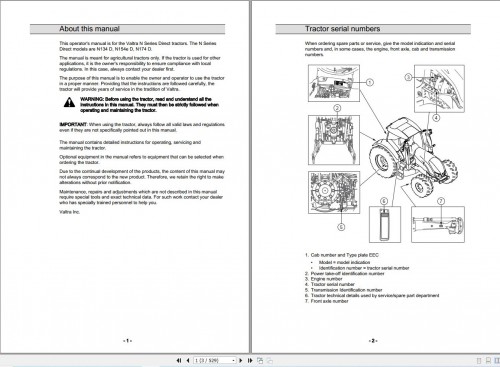Viewport: 500px width, 367px height.
Task: Click the previous view icon after navigation arrows
Action: [260, 360]
